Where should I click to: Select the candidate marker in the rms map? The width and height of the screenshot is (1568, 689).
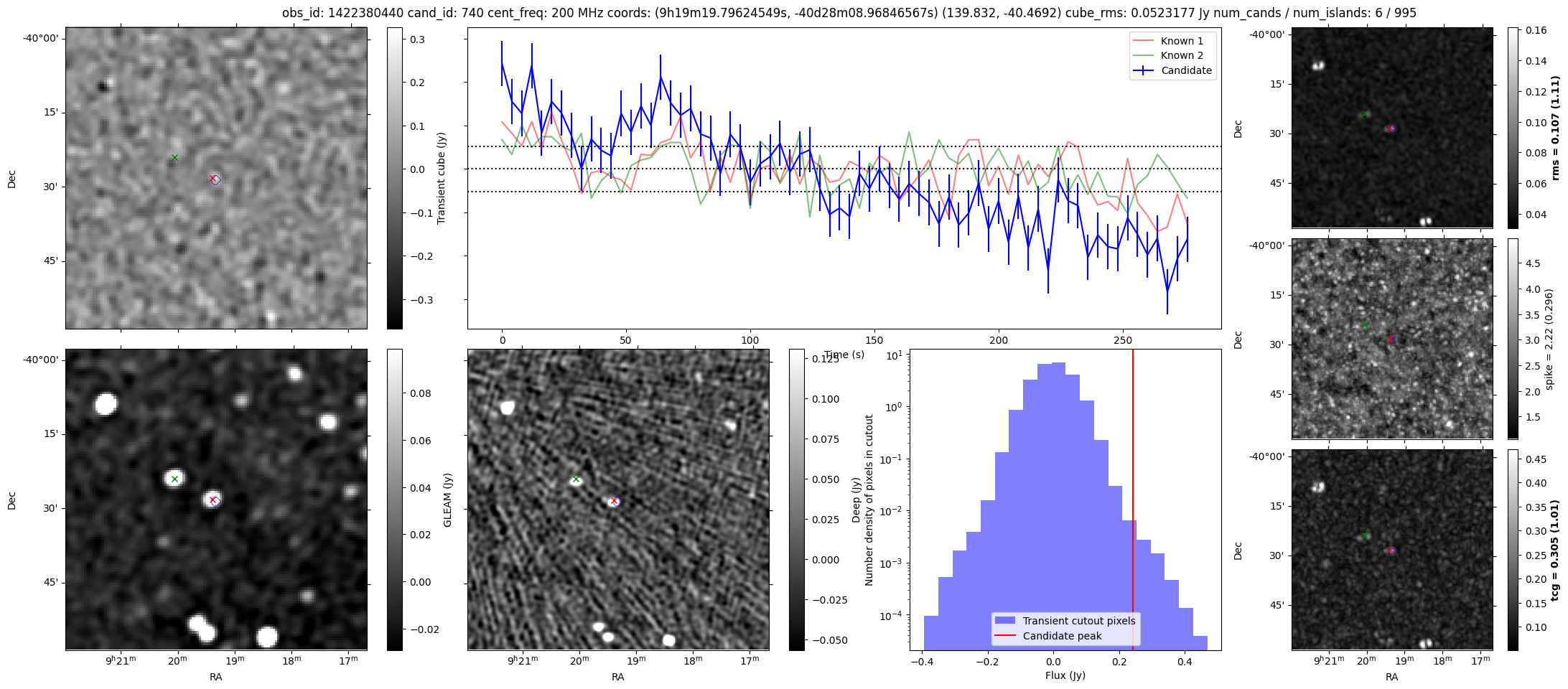point(1391,128)
